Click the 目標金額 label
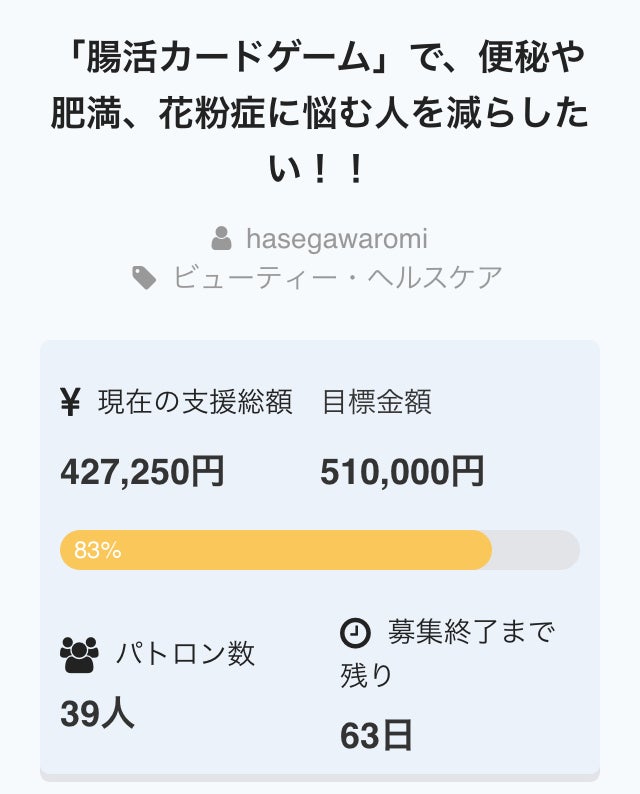The image size is (640, 794). [376, 402]
